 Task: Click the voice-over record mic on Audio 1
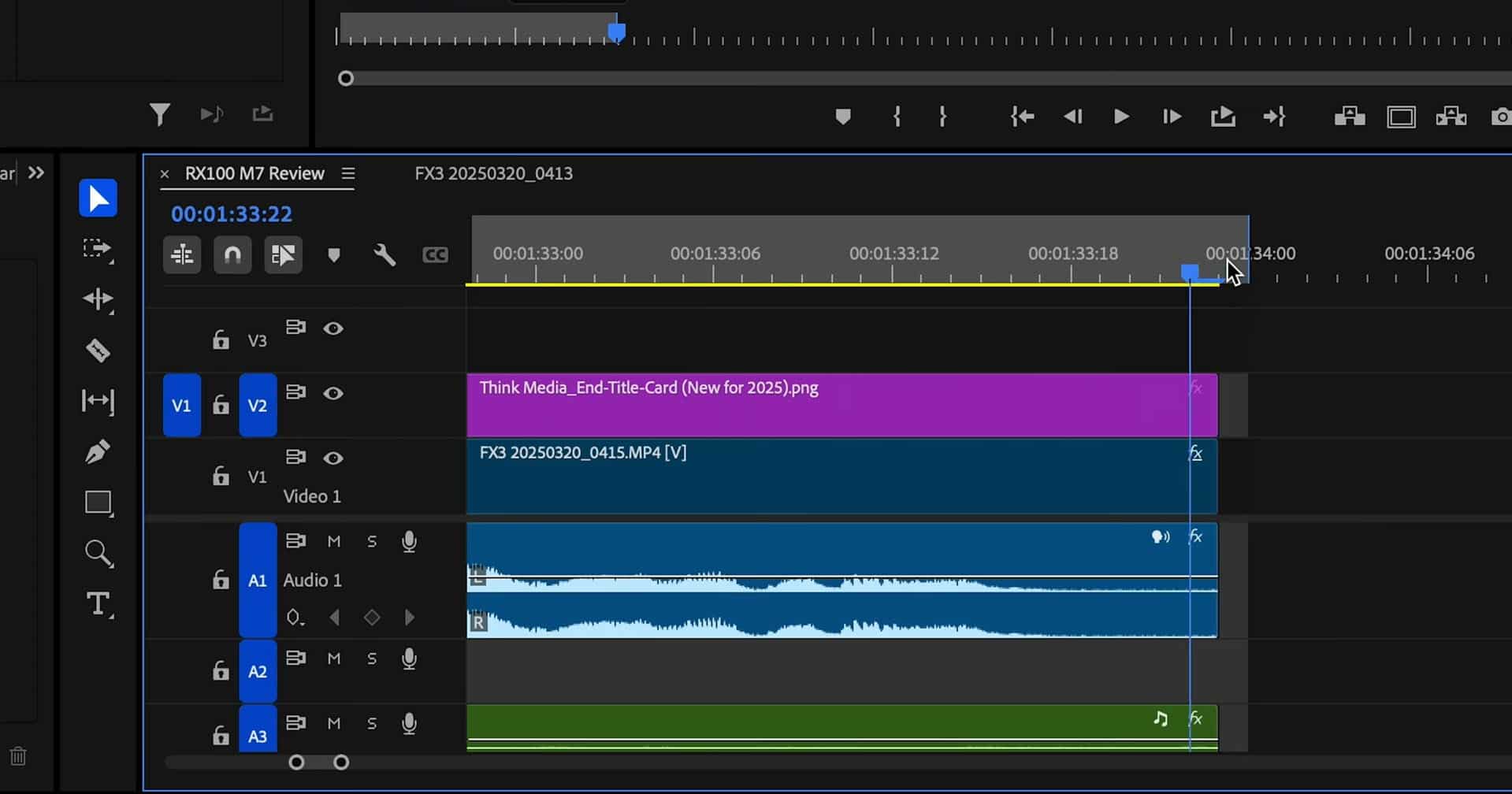pos(409,541)
